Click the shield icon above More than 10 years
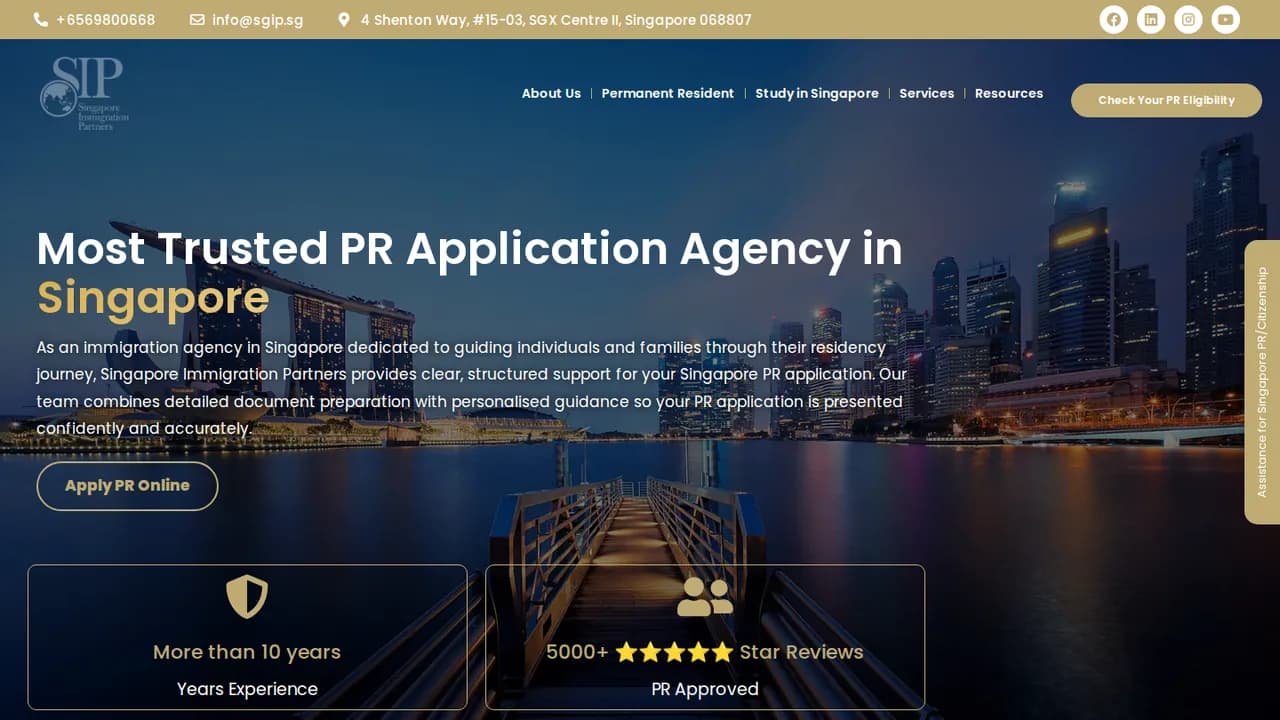1280x720 pixels. point(247,597)
